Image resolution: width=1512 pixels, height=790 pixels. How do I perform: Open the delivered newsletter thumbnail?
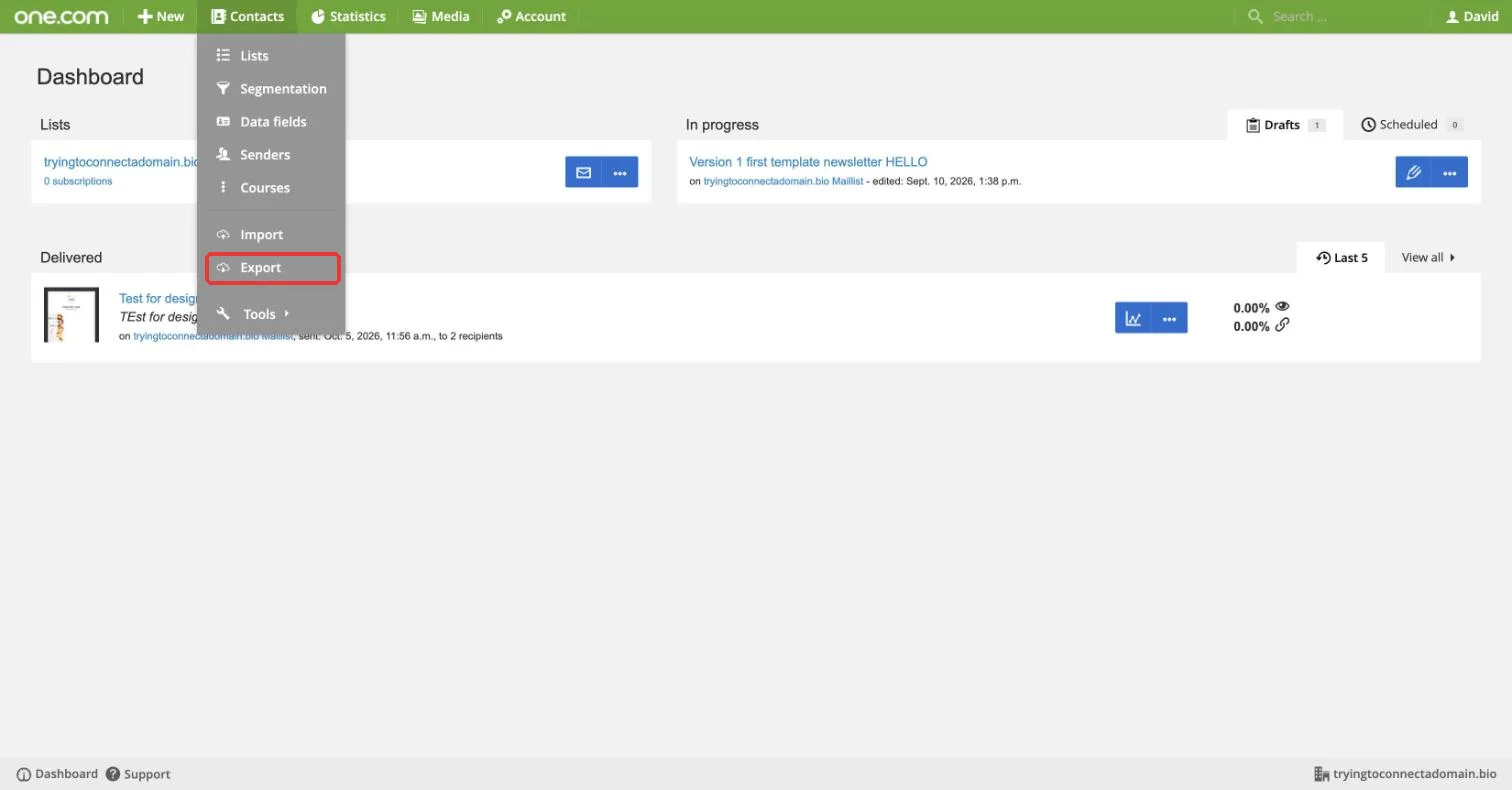pyautogui.click(x=71, y=315)
